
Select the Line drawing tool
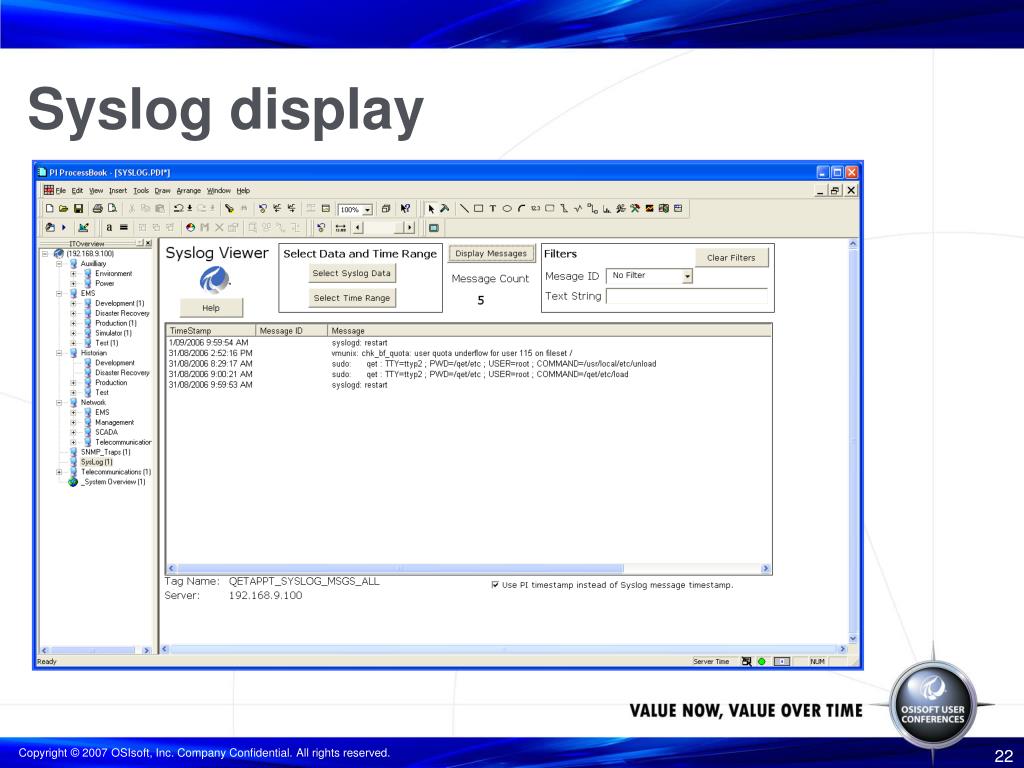(x=464, y=209)
